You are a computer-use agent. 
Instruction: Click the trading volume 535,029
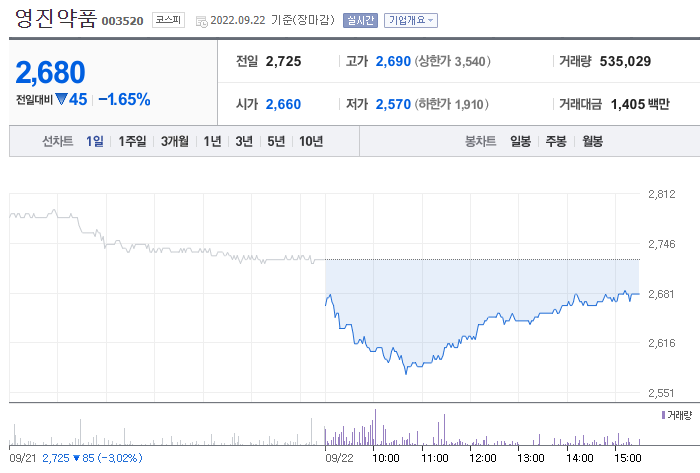coord(625,61)
